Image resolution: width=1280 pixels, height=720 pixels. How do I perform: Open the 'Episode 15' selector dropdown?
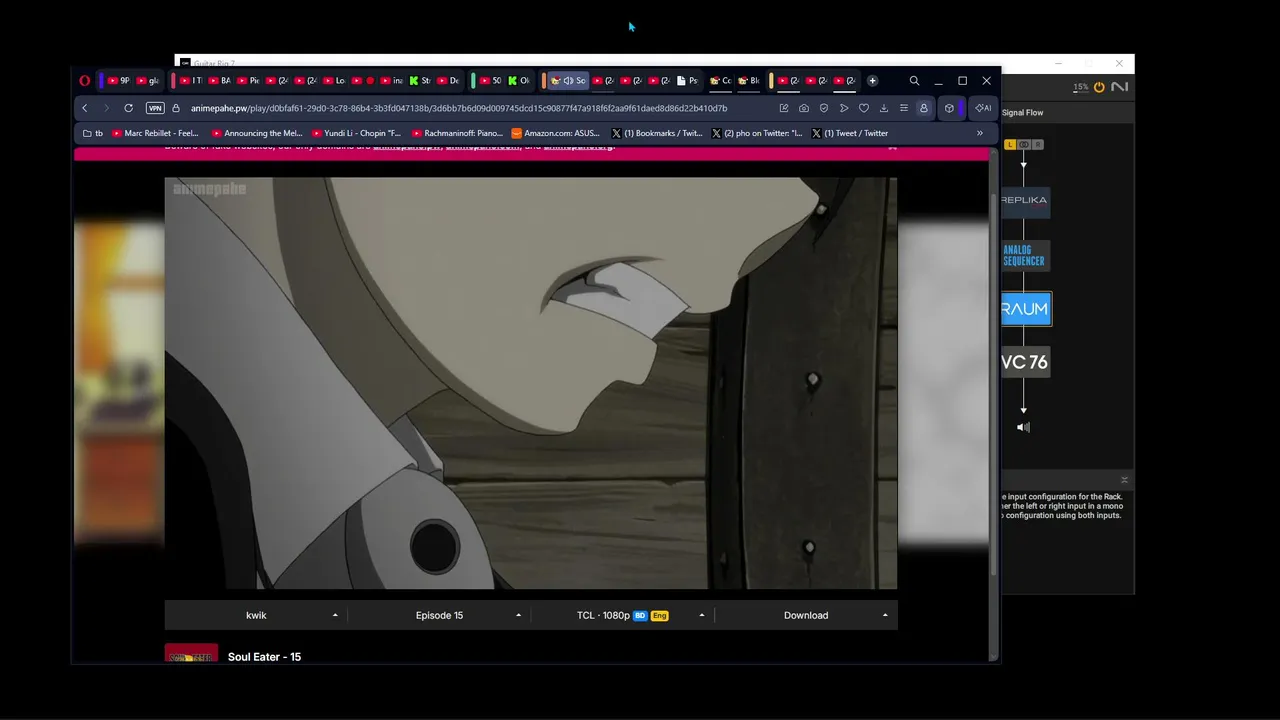pos(439,616)
